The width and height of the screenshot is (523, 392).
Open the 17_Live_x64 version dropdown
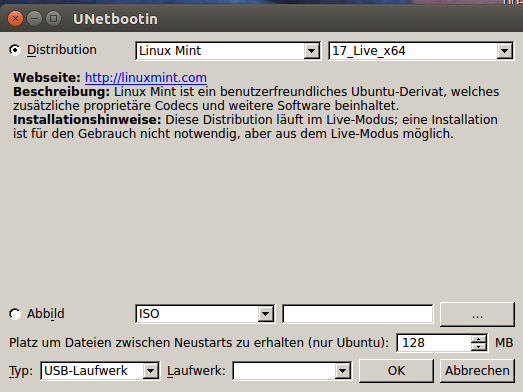421,51
